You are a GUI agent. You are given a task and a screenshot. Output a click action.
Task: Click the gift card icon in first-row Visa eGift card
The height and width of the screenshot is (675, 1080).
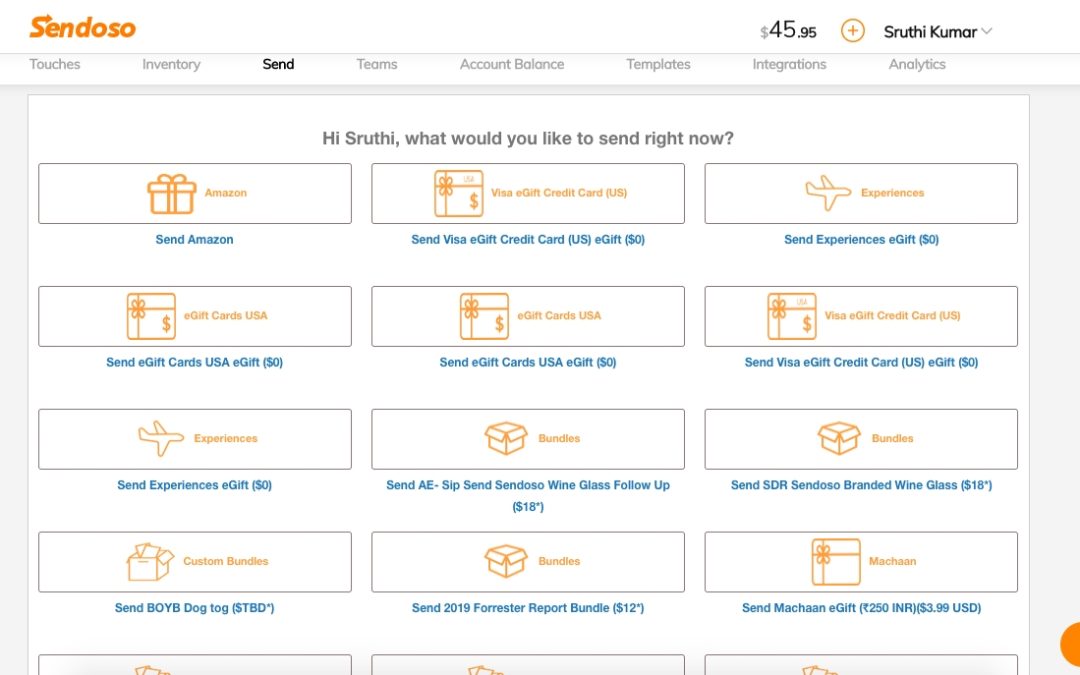[459, 194]
